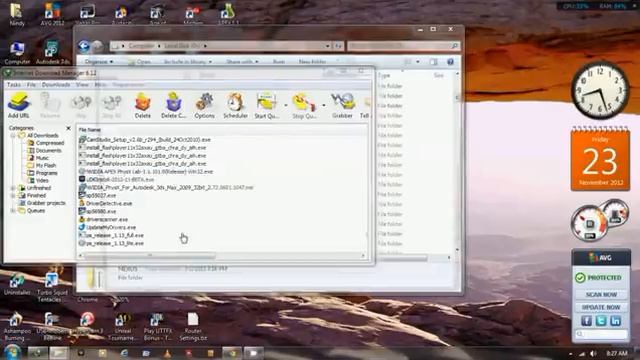Click the LinkedIn icon in AVG gadget
Screen dimensions: 640x360
pos(616,321)
